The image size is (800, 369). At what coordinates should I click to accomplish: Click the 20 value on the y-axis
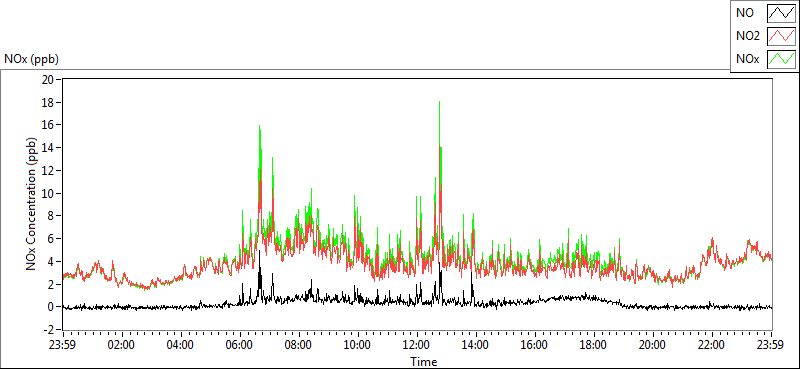pyautogui.click(x=48, y=79)
